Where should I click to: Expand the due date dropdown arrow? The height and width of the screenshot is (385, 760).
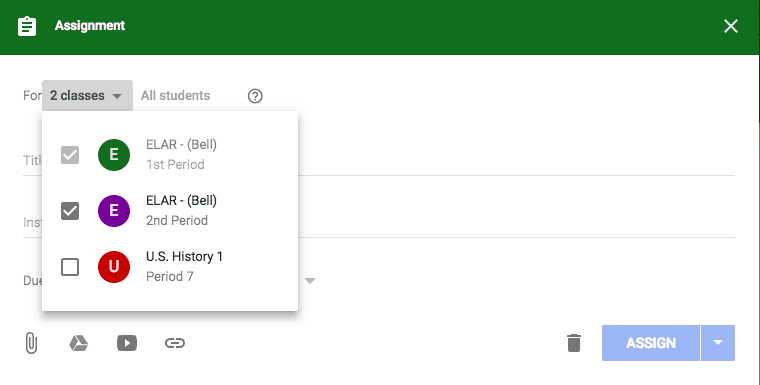tap(310, 280)
